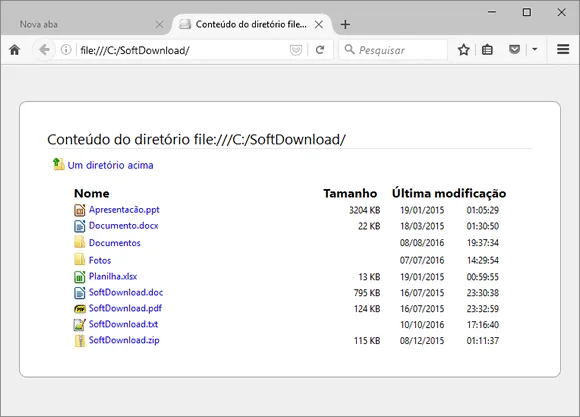The height and width of the screenshot is (417, 580).
Task: Sort by Última modificação column header
Action: click(x=449, y=193)
